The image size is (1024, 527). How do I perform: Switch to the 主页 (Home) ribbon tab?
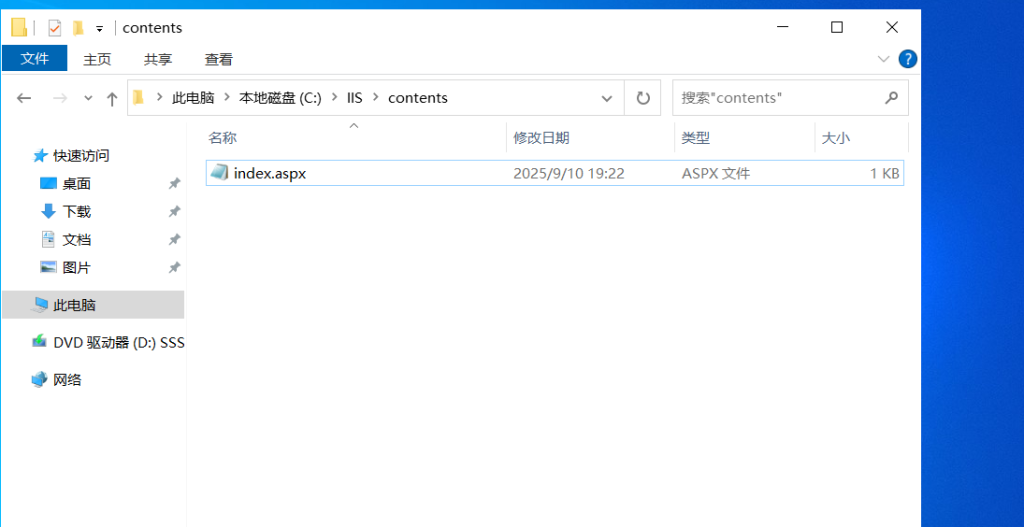coord(97,59)
